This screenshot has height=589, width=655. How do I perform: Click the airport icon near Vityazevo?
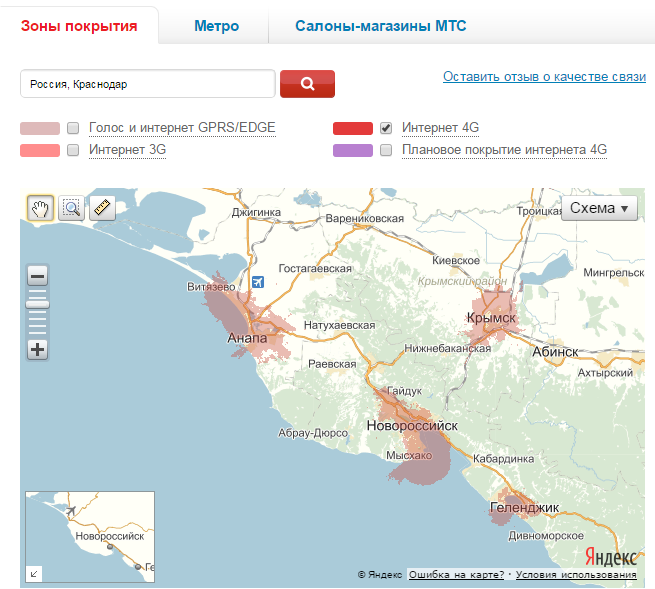click(x=258, y=282)
